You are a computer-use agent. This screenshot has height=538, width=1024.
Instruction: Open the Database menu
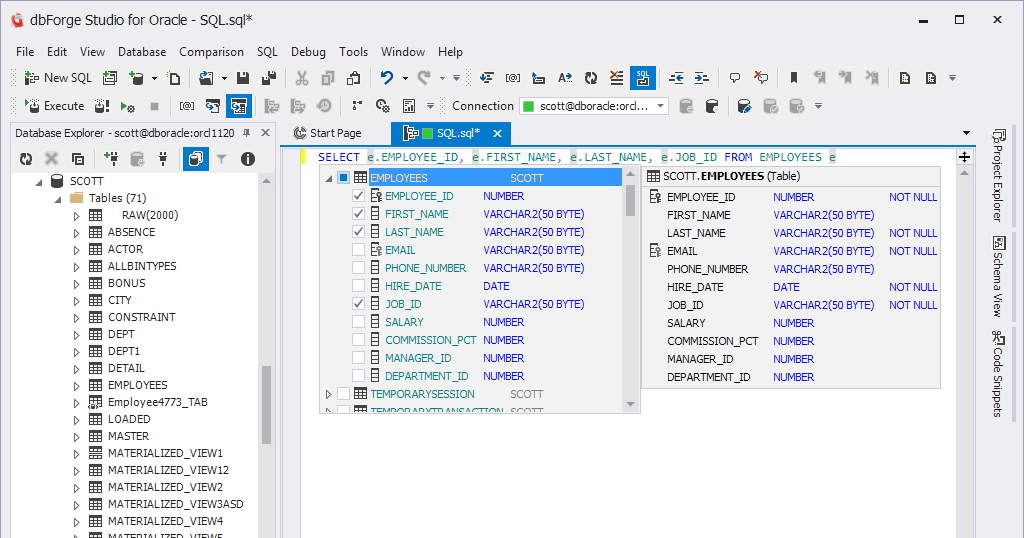tap(142, 52)
